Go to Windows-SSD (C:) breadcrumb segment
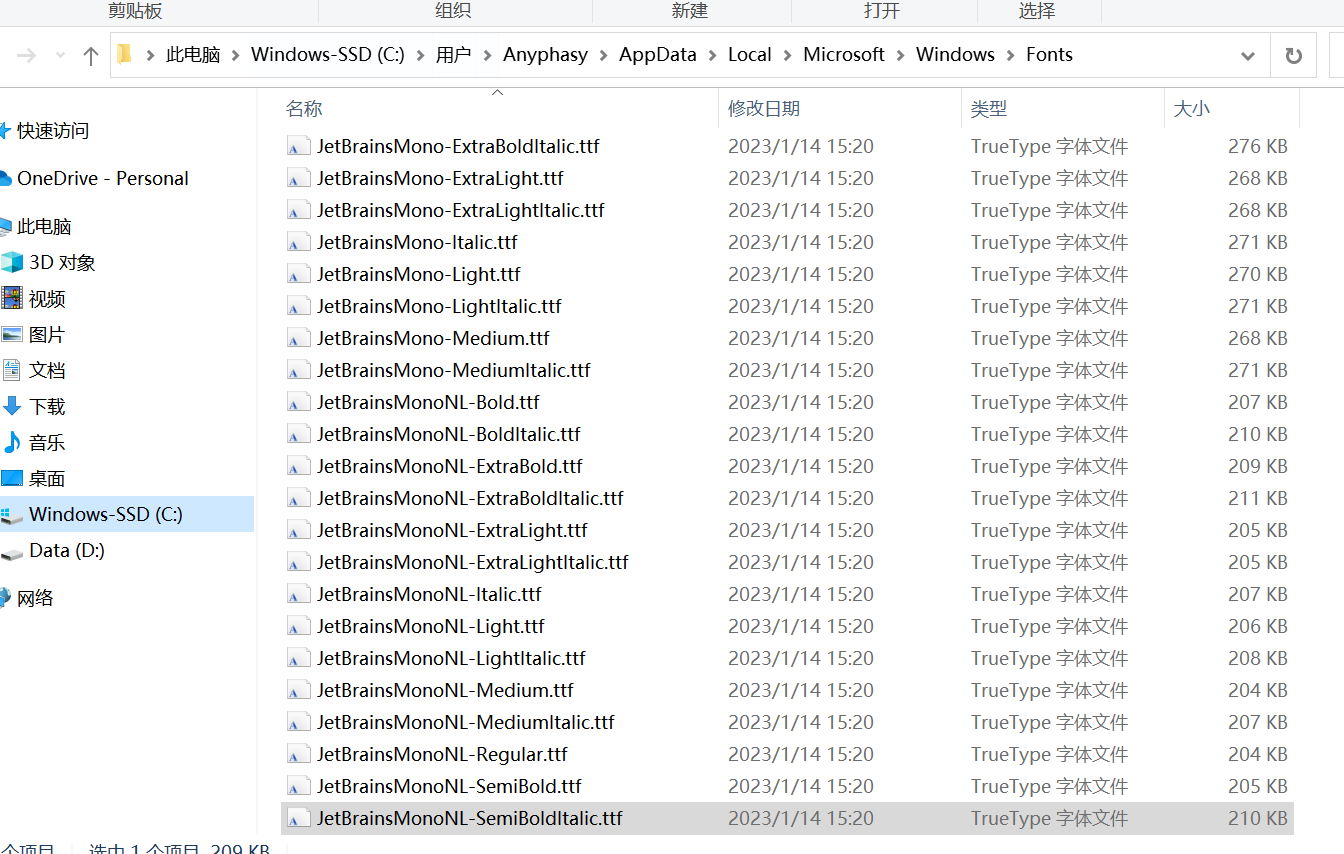Viewport: 1344px width, 854px height. click(x=328, y=55)
